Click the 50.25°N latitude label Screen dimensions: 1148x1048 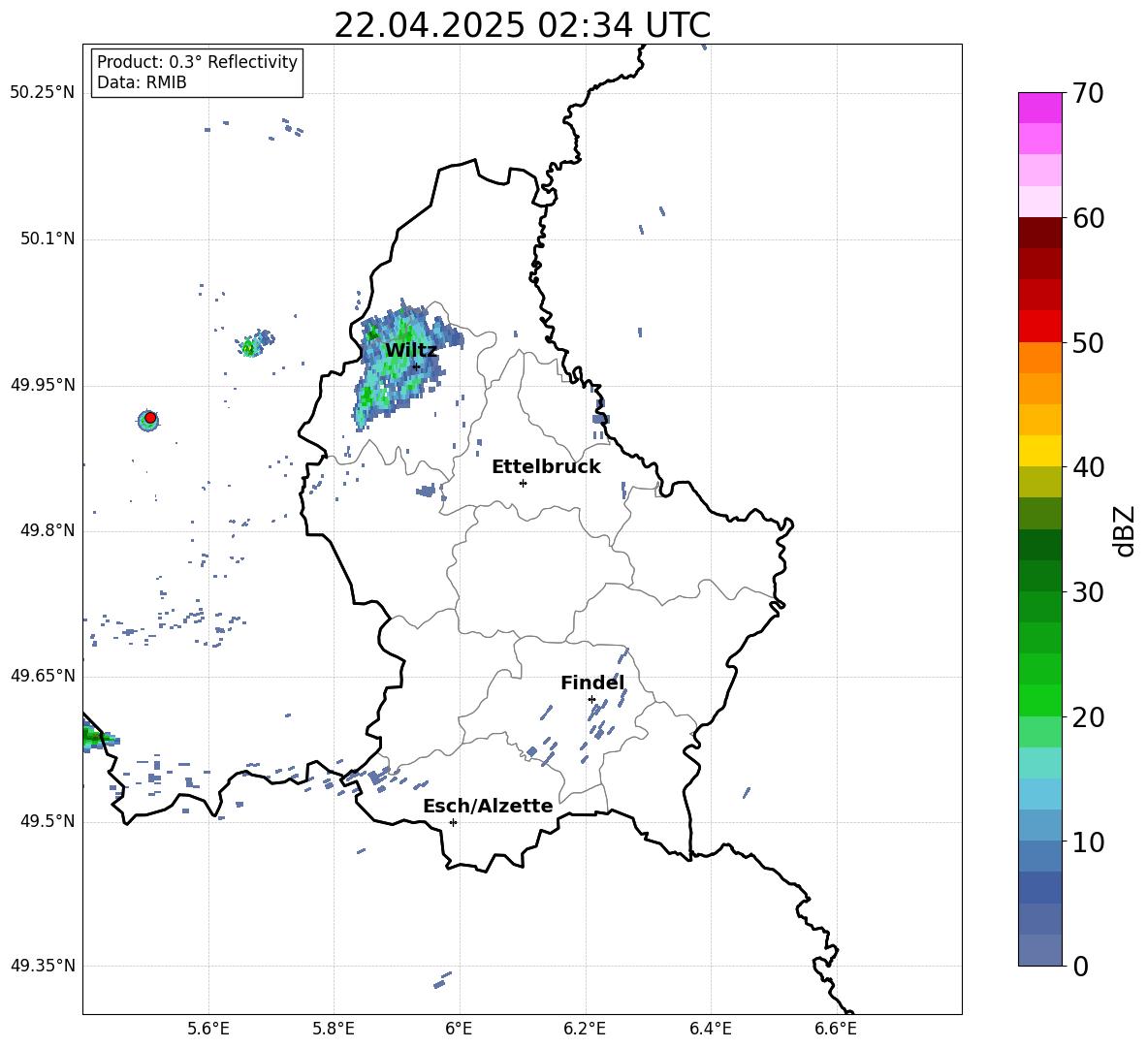point(42,93)
